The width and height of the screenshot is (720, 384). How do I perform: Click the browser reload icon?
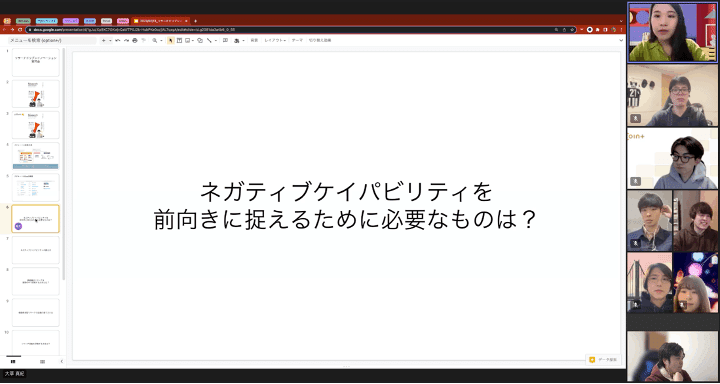tap(20, 29)
